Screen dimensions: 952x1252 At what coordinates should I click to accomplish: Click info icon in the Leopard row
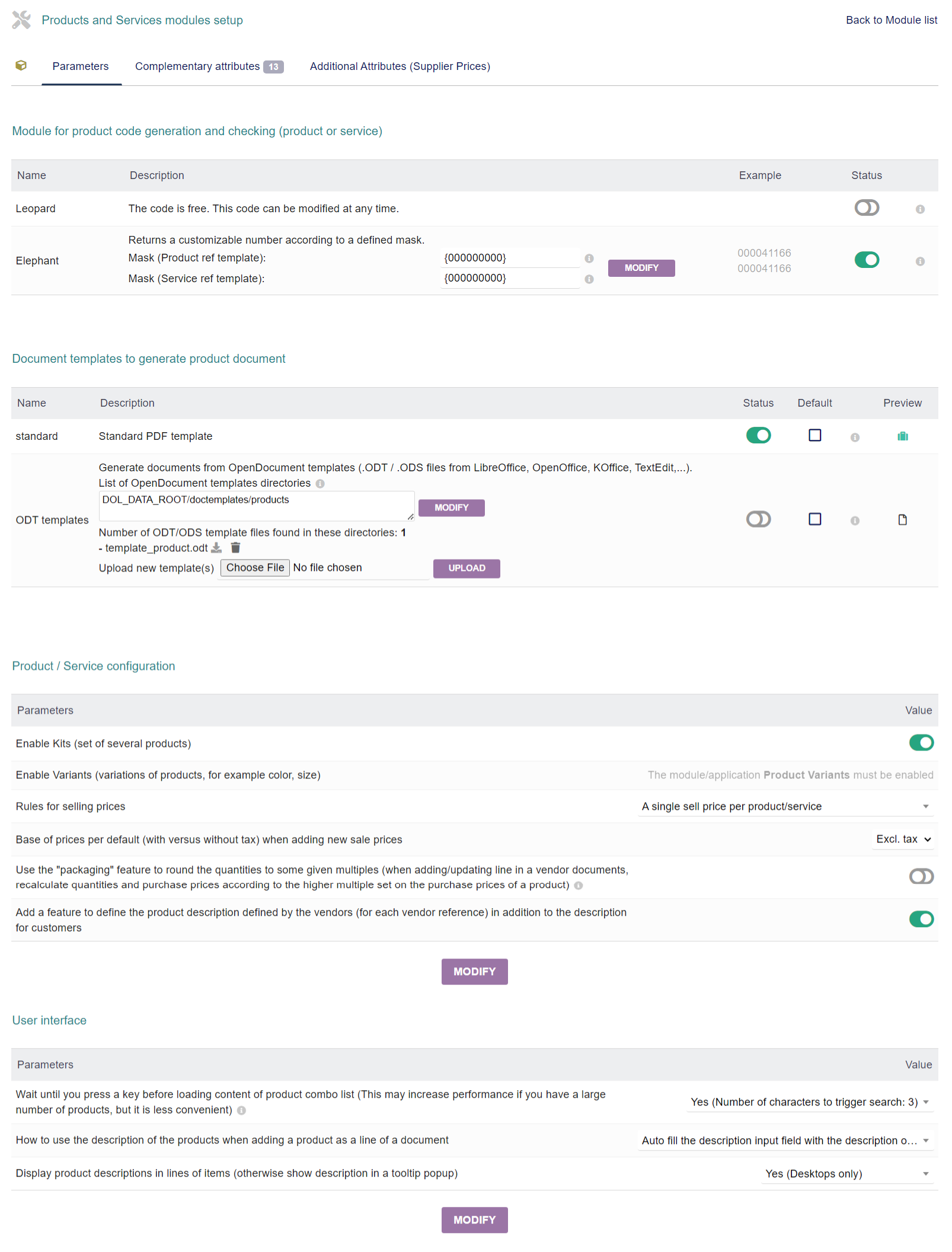(x=919, y=209)
